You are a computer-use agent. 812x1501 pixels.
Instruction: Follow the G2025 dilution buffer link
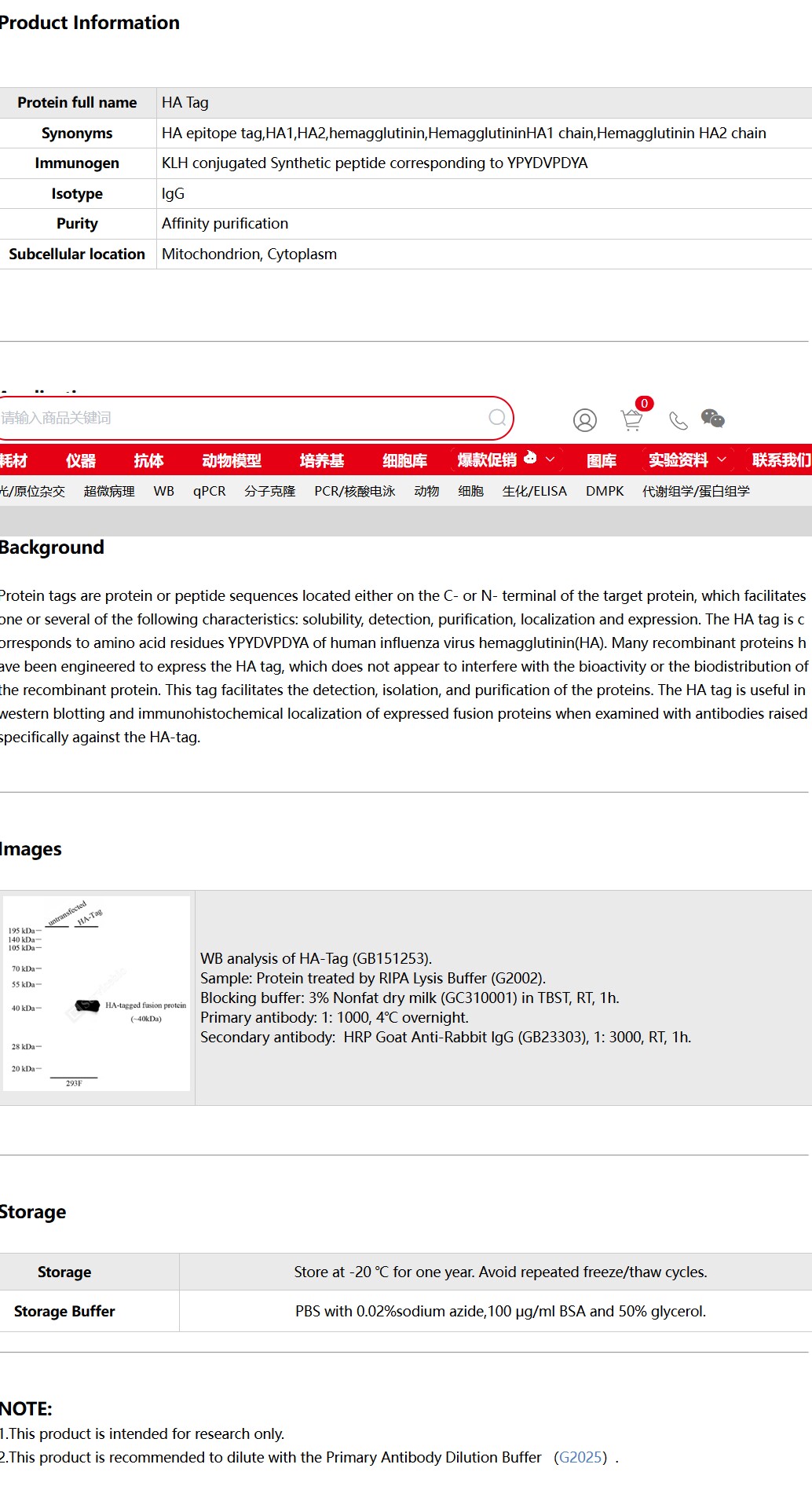[x=580, y=1457]
